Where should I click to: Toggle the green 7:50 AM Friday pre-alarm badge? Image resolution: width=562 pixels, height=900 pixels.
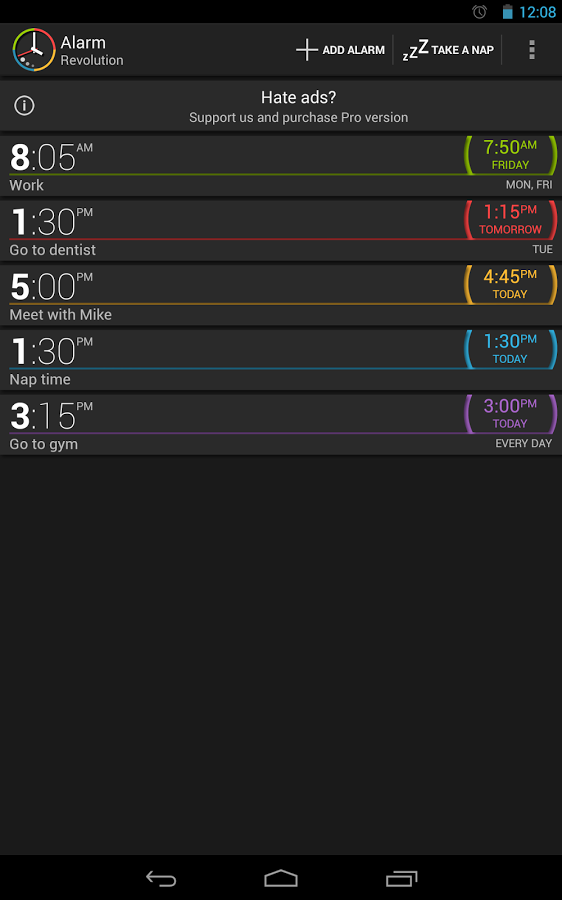[510, 155]
